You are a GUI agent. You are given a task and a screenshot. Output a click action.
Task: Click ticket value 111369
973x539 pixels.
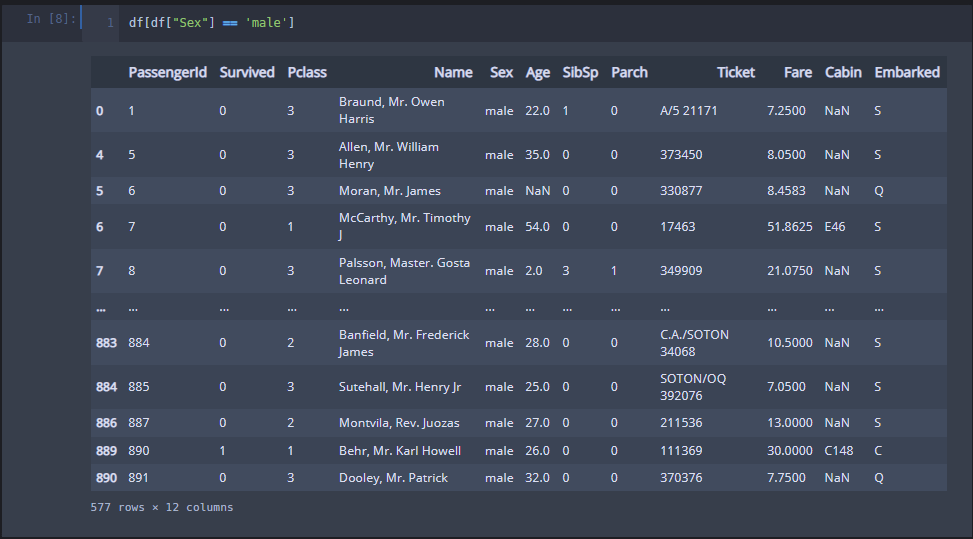click(681, 451)
